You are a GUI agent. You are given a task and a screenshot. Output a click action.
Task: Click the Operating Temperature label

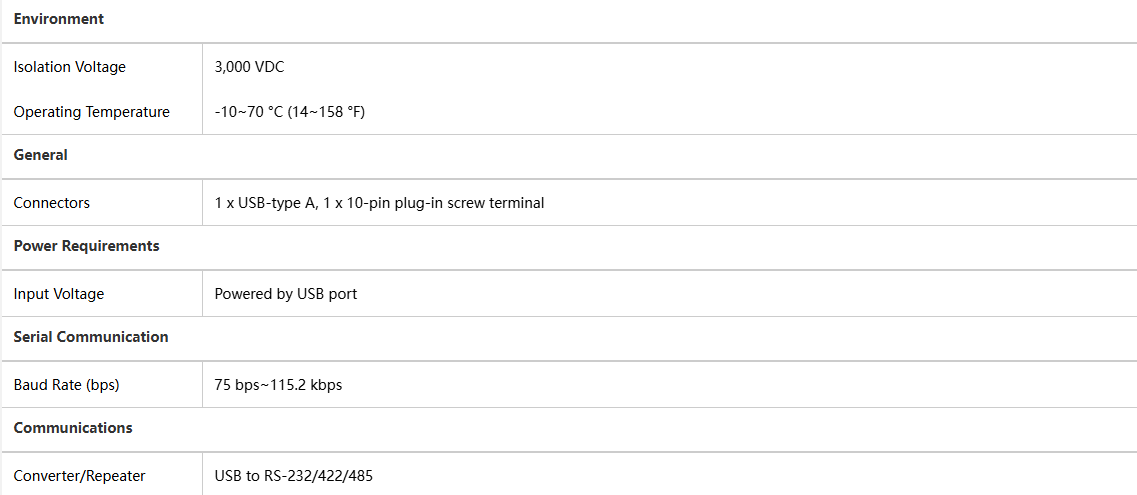click(x=91, y=112)
